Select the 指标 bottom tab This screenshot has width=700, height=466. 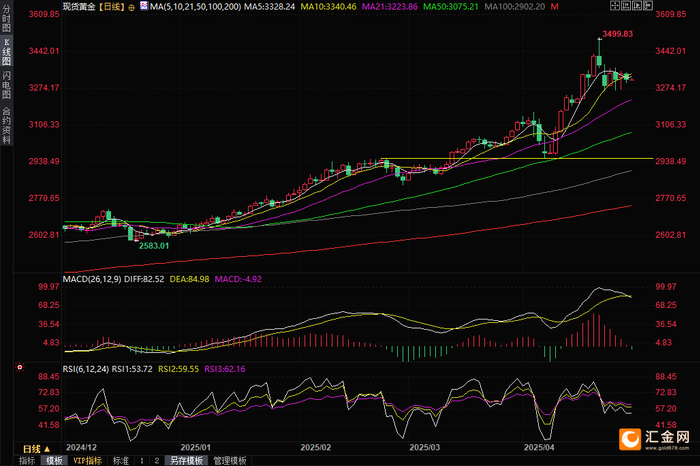27,461
